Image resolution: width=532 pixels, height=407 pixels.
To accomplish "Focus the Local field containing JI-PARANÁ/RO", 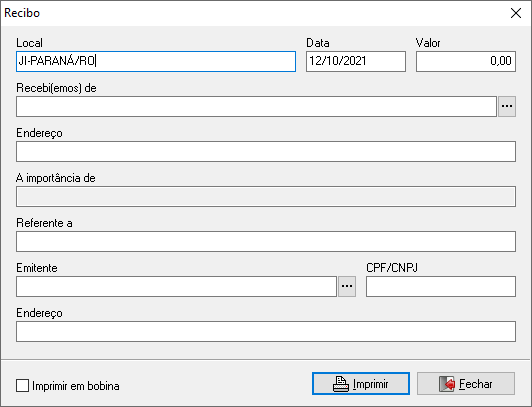I will pyautogui.click(x=156, y=61).
